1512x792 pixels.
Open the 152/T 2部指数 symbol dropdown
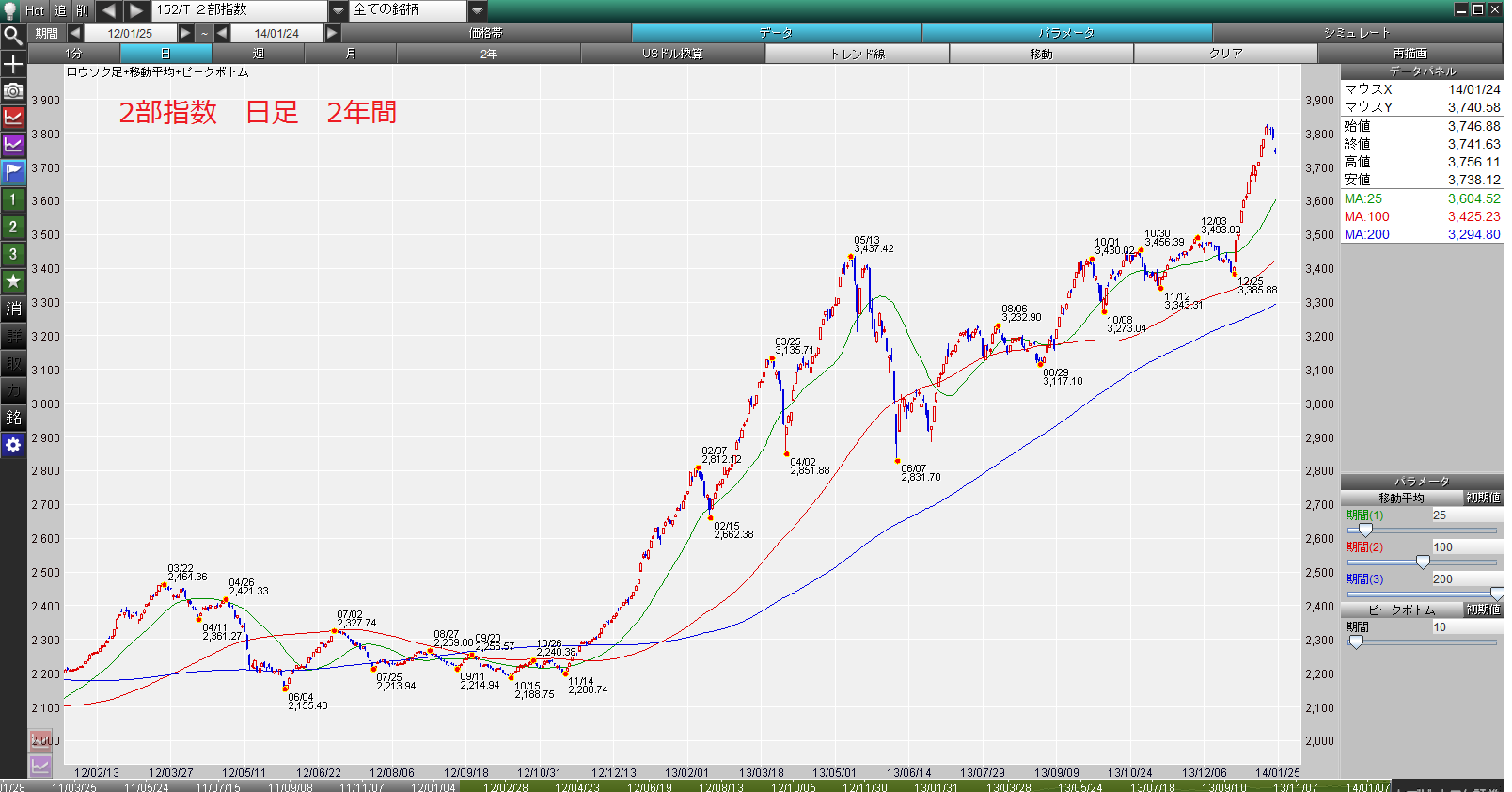coord(339,10)
